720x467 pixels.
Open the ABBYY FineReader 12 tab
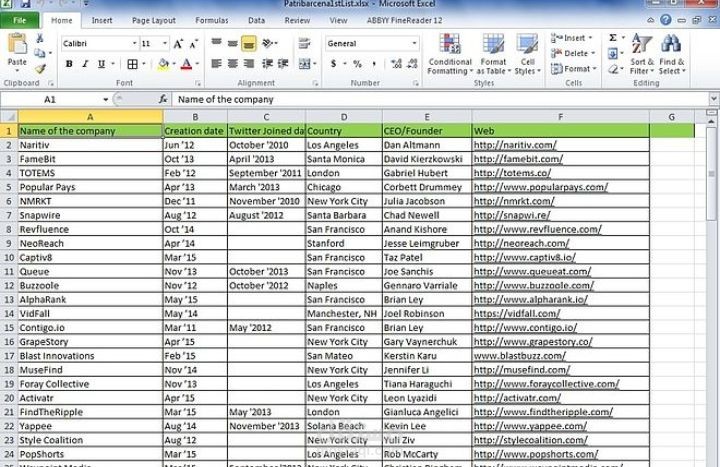pos(404,20)
